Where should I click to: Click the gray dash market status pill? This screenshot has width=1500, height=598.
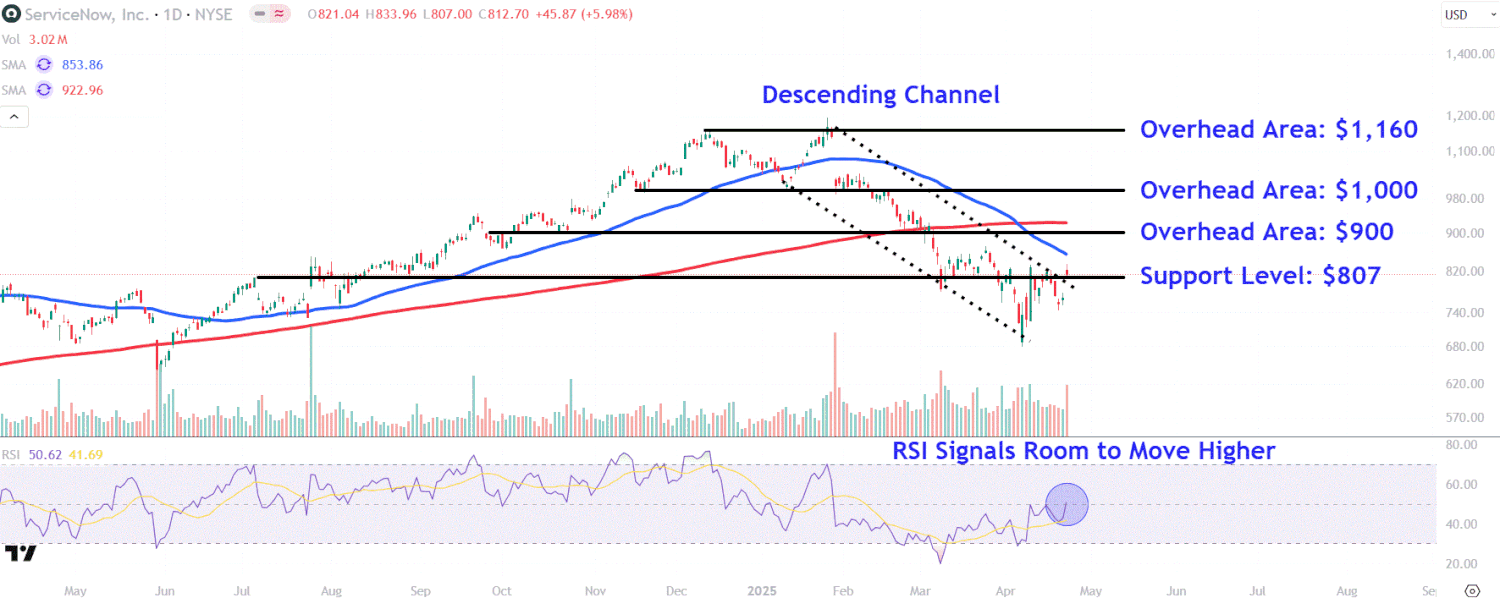tap(259, 14)
